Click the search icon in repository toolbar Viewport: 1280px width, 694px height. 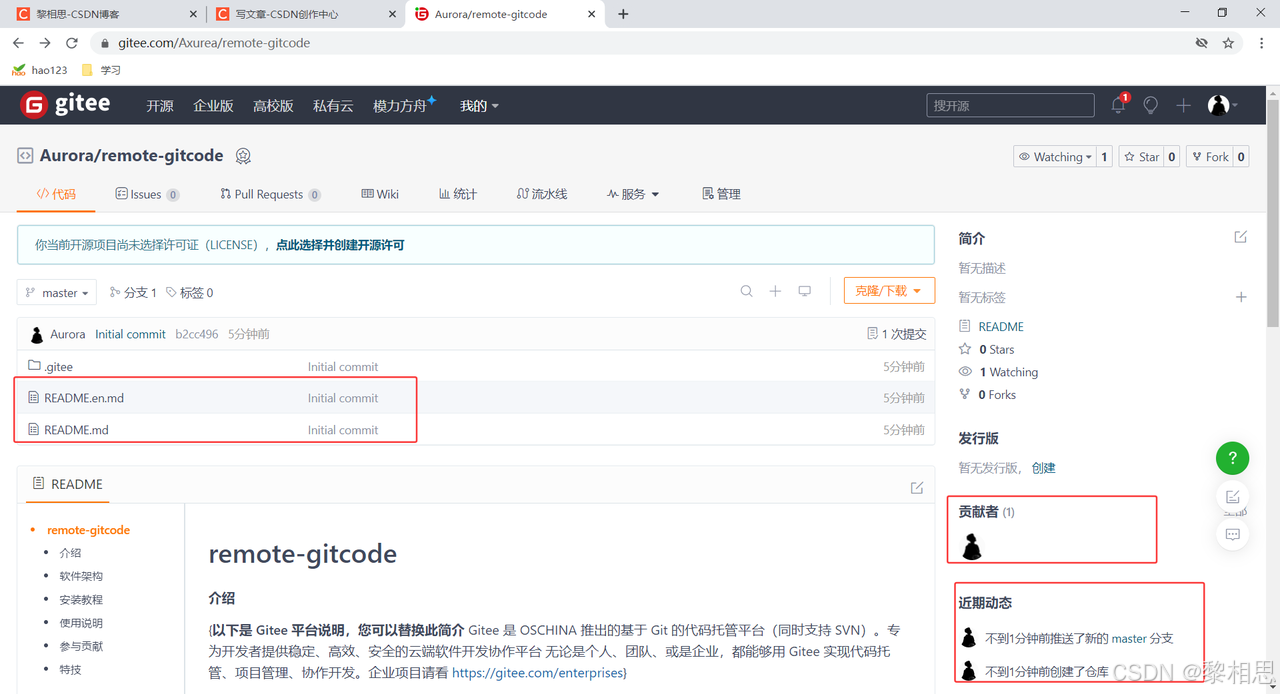point(746,291)
